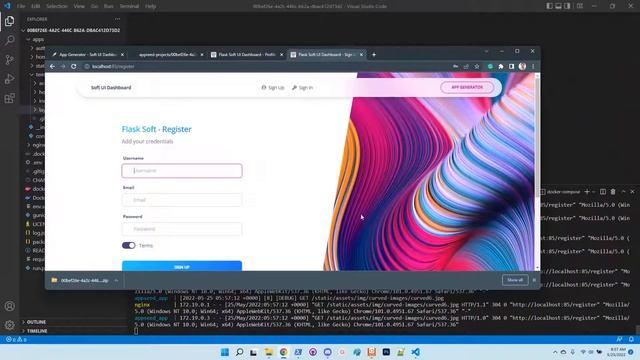Image resolution: width=640 pixels, height=360 pixels.
Task: Go back in the browser
Action: point(52,66)
